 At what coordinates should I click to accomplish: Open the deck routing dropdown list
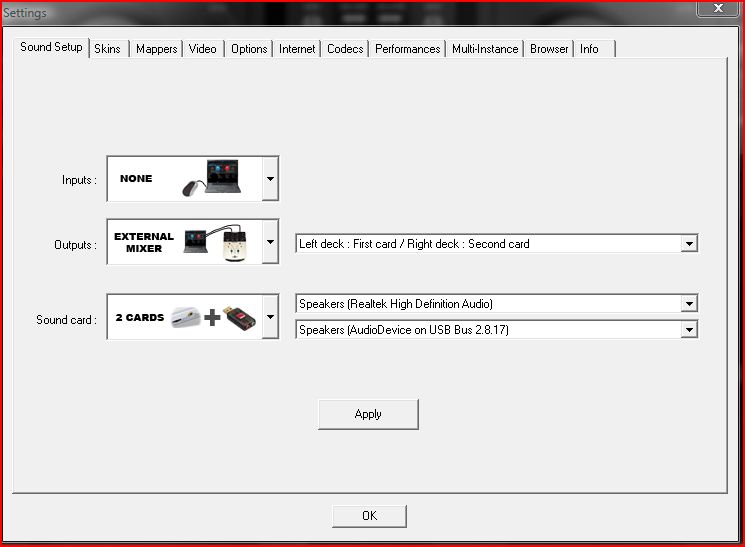688,244
